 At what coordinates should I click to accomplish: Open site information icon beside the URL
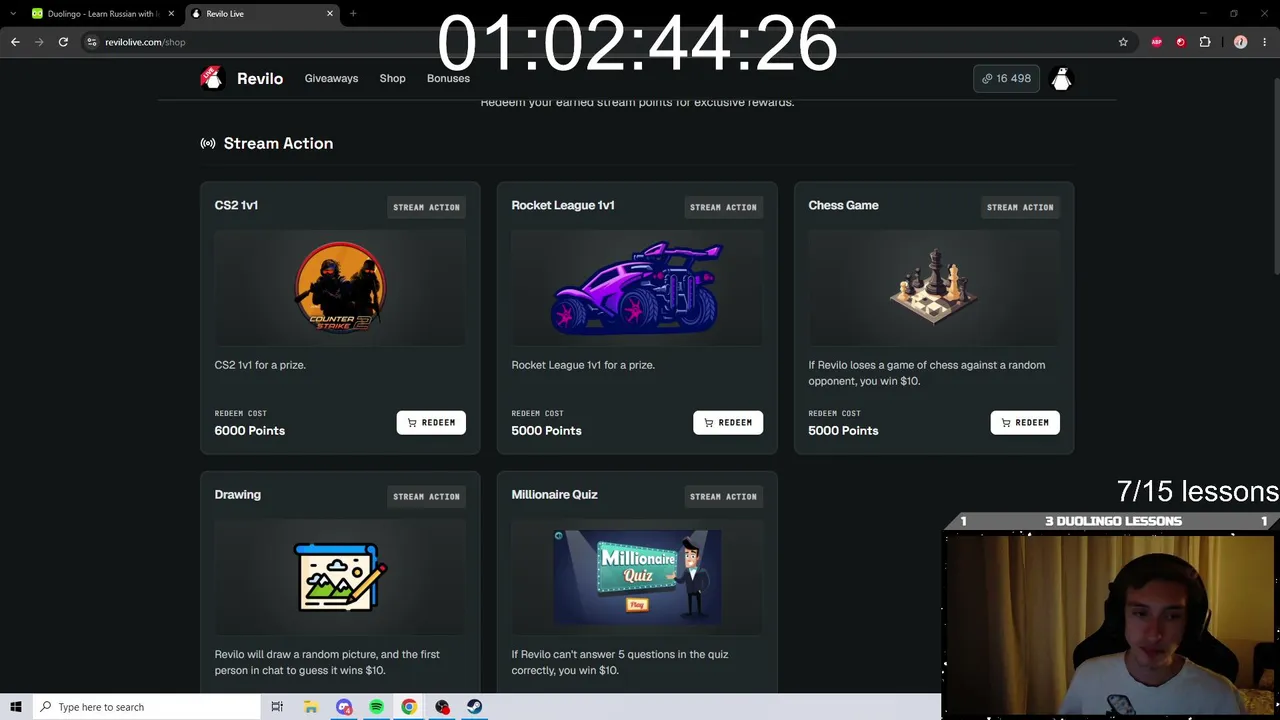pos(92,42)
